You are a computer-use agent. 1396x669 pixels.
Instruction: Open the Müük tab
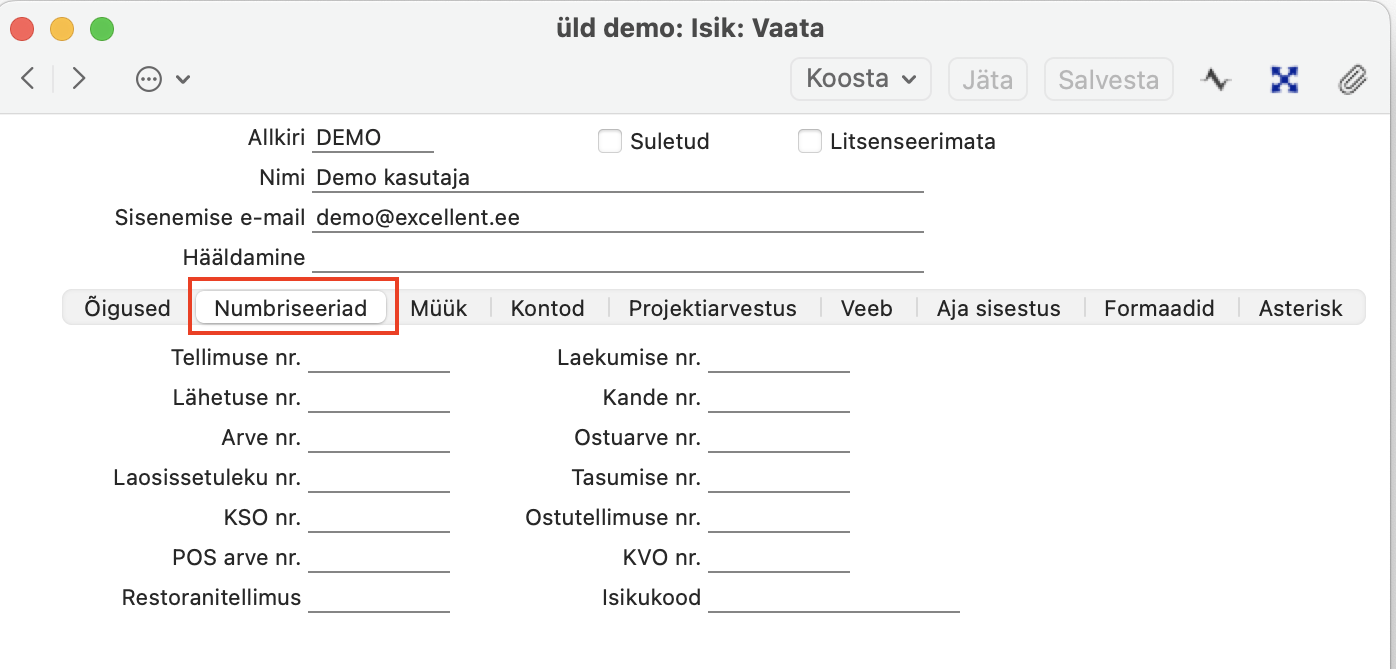[438, 308]
